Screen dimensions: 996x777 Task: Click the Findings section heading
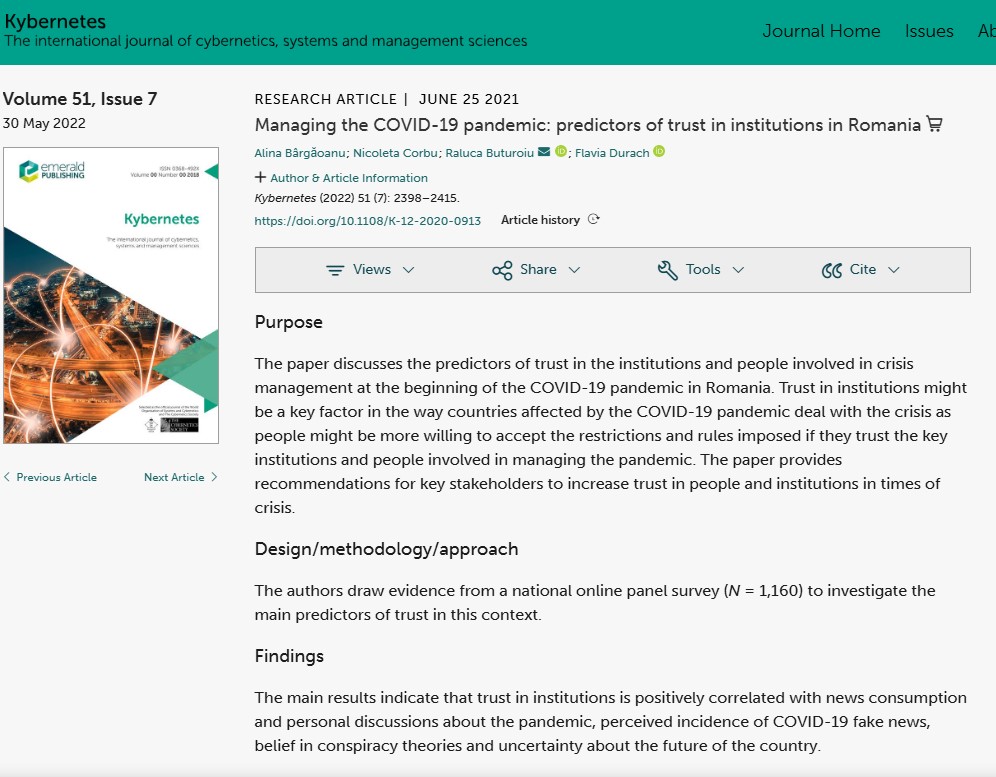(289, 656)
